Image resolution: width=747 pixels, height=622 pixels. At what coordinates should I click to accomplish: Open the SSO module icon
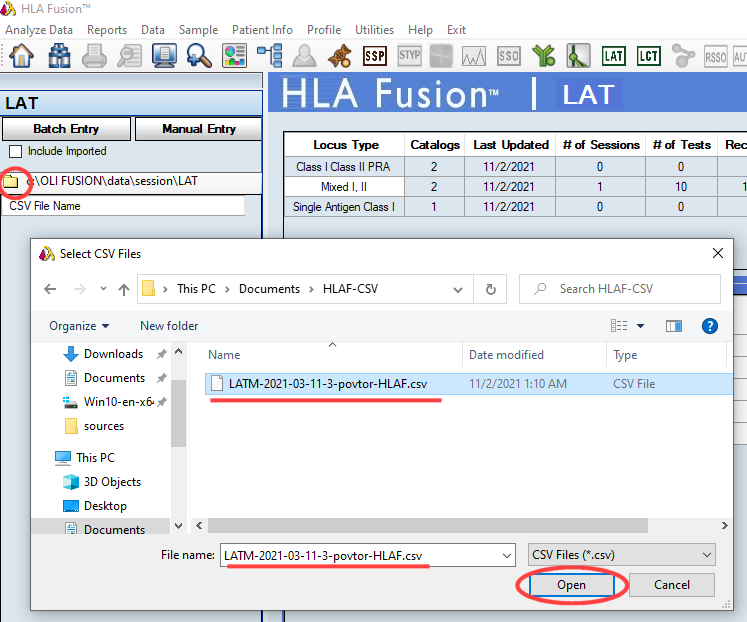click(x=509, y=56)
